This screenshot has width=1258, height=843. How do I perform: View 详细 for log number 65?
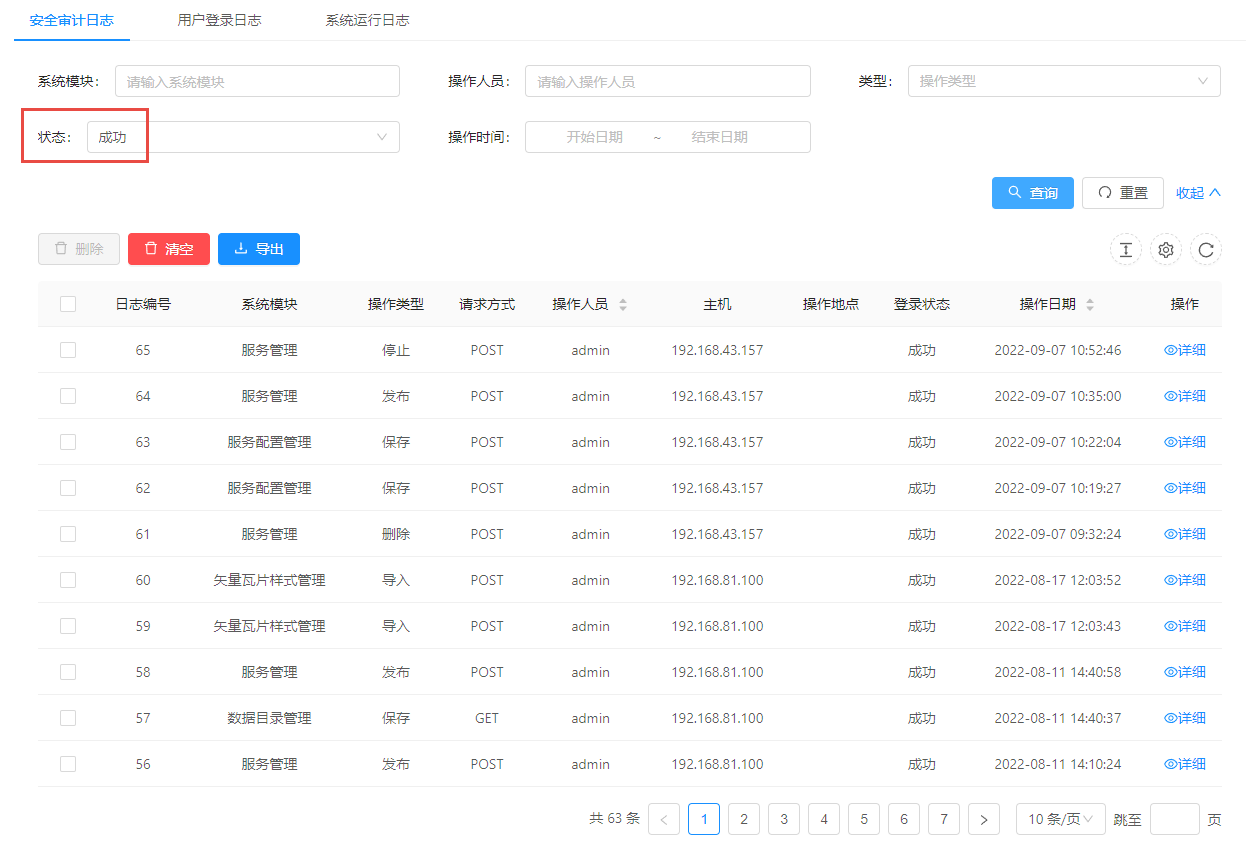click(1185, 350)
